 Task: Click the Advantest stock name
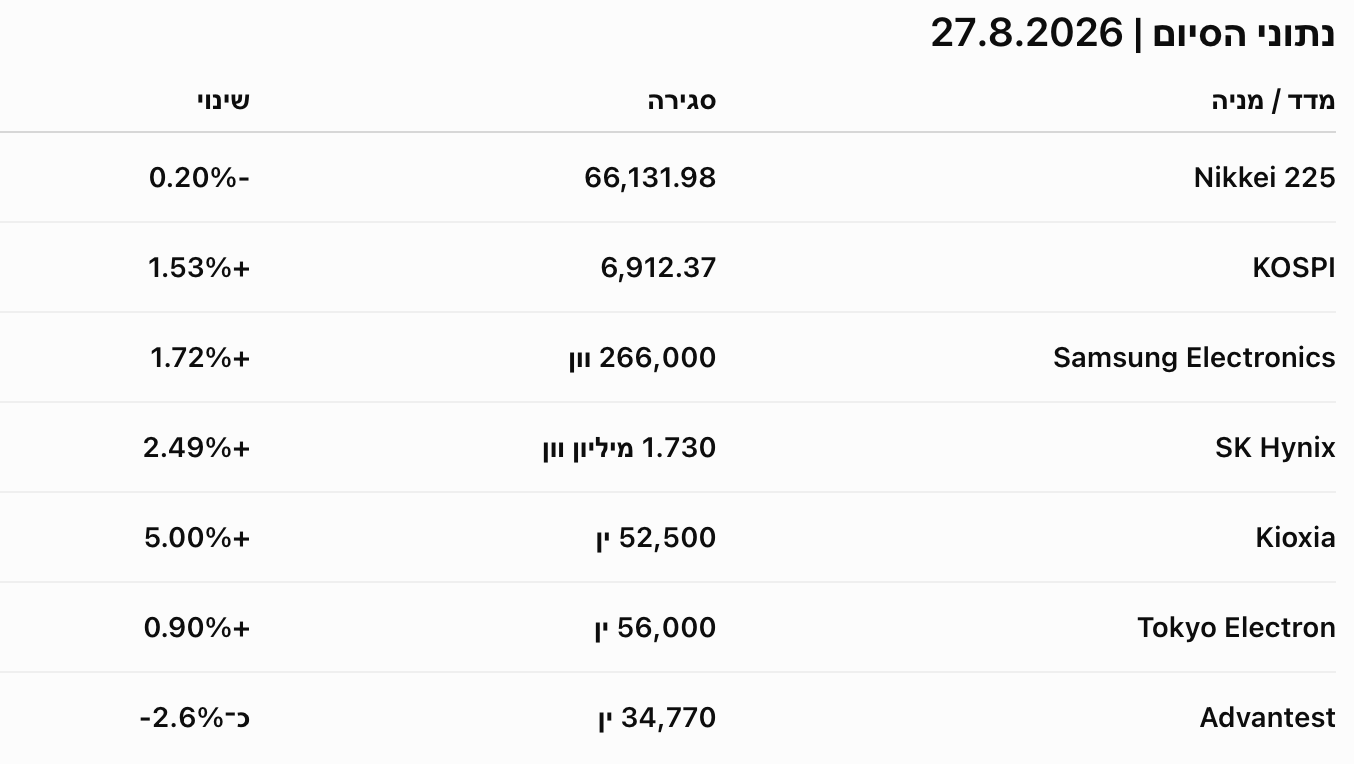[1267, 717]
